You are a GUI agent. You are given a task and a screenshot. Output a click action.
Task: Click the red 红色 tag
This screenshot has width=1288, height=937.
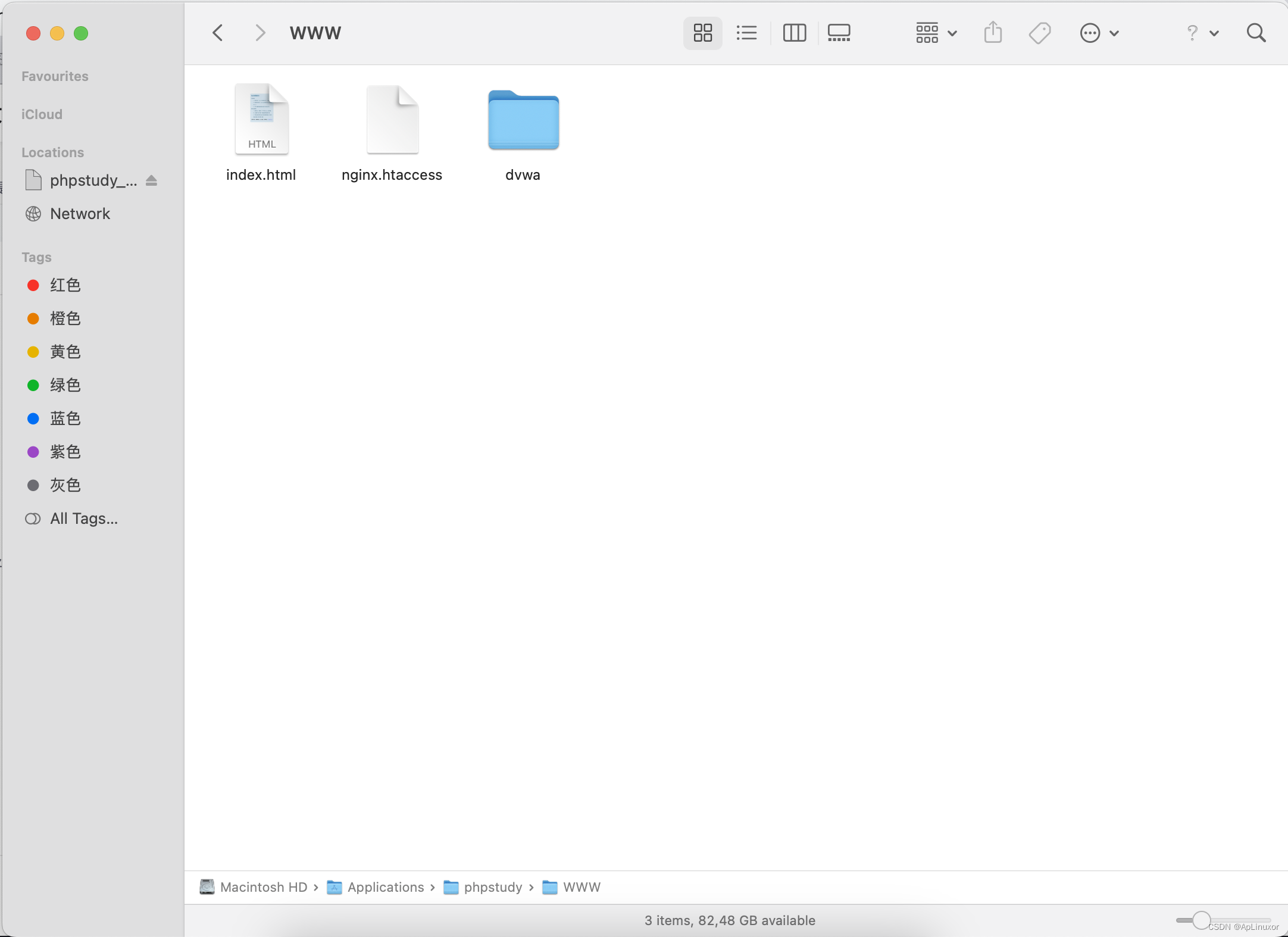pos(64,285)
